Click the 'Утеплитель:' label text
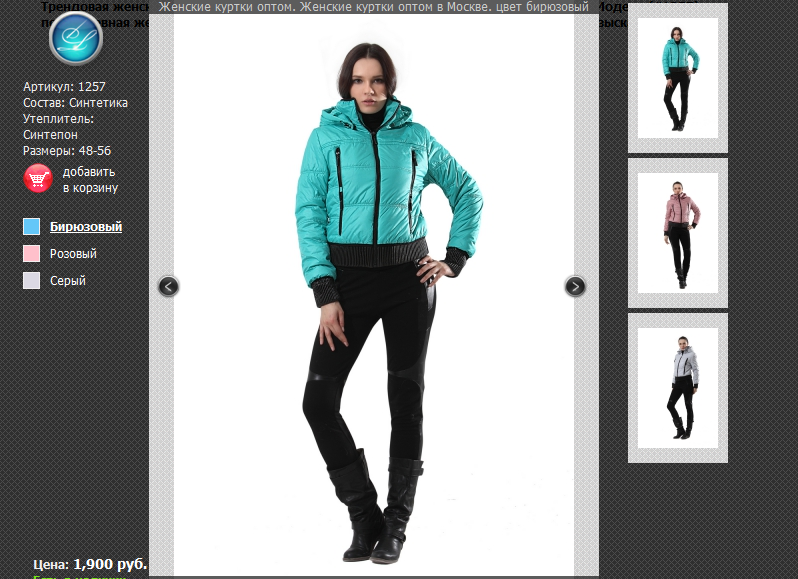This screenshot has height=579, width=798. point(59,119)
